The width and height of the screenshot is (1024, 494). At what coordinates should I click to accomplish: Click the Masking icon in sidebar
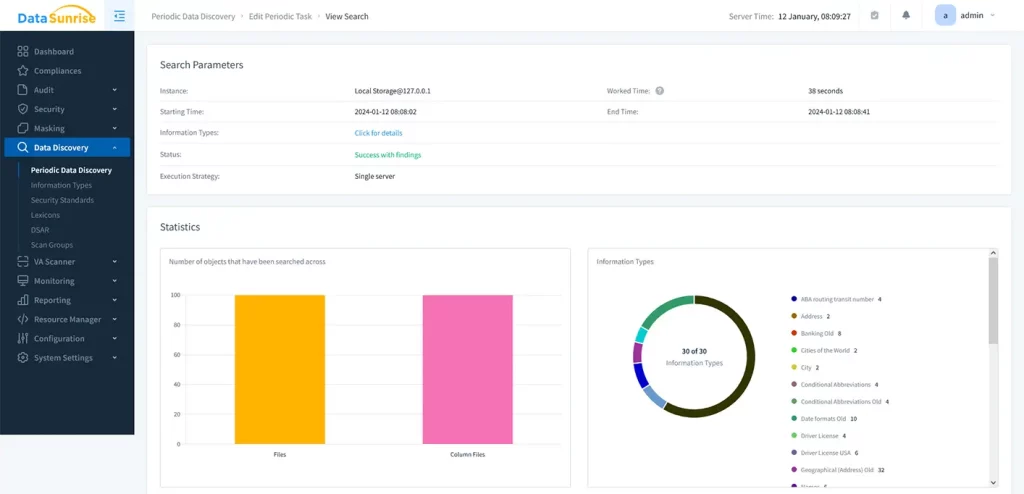[22, 129]
